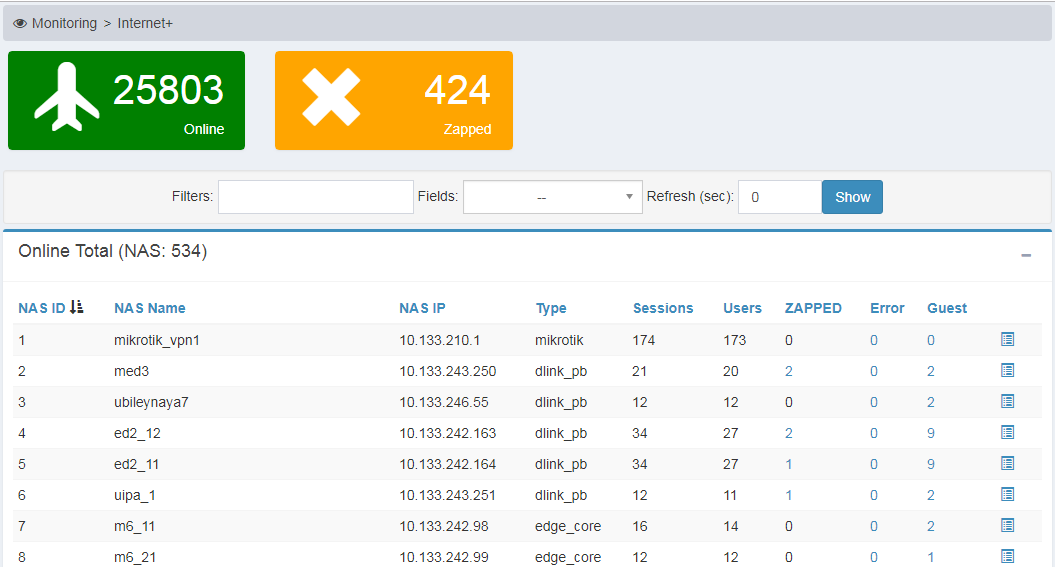
Task: Open Guest count link for ed2_12
Action: (x=931, y=433)
